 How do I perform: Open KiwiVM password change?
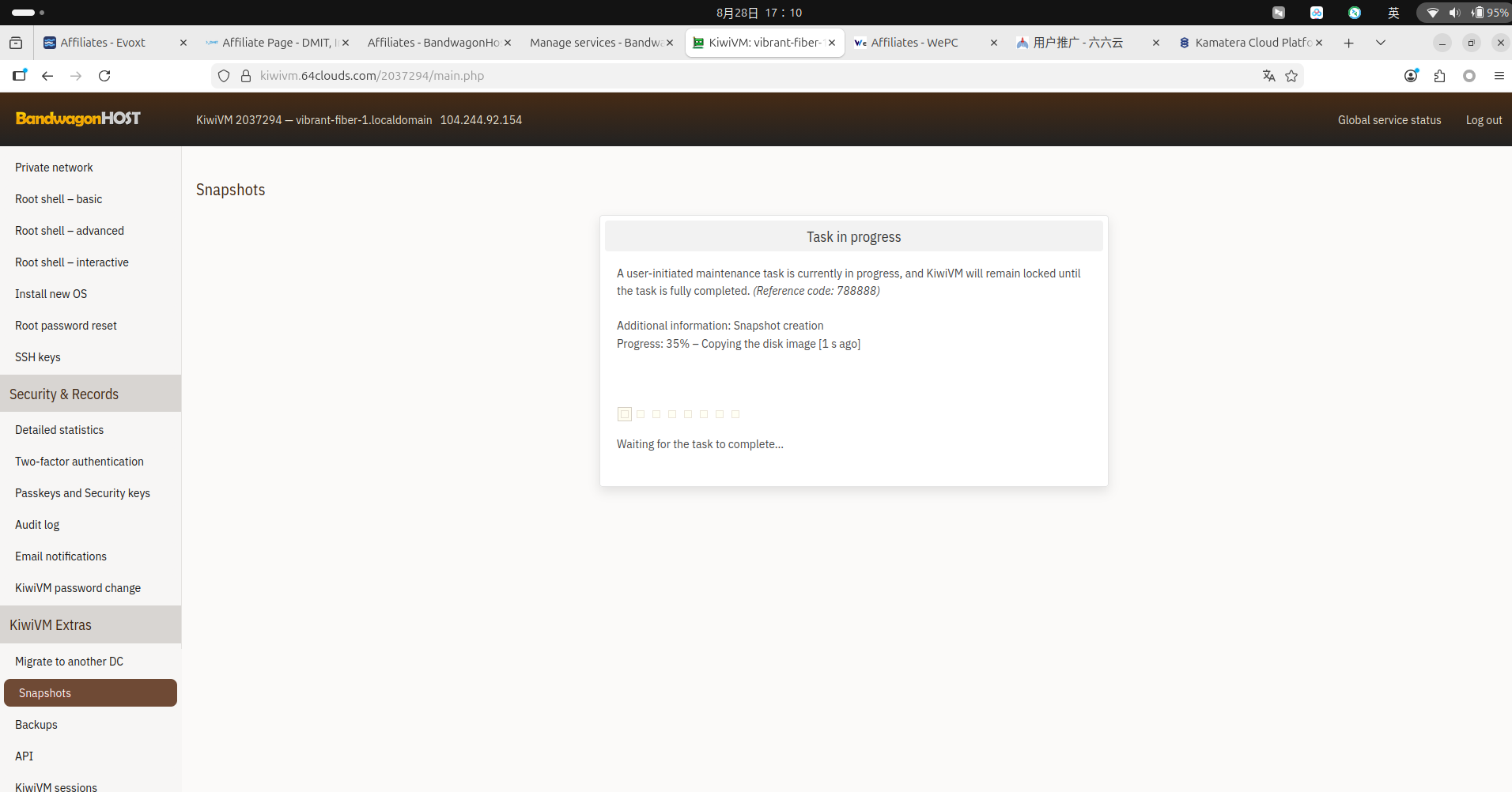tap(77, 588)
